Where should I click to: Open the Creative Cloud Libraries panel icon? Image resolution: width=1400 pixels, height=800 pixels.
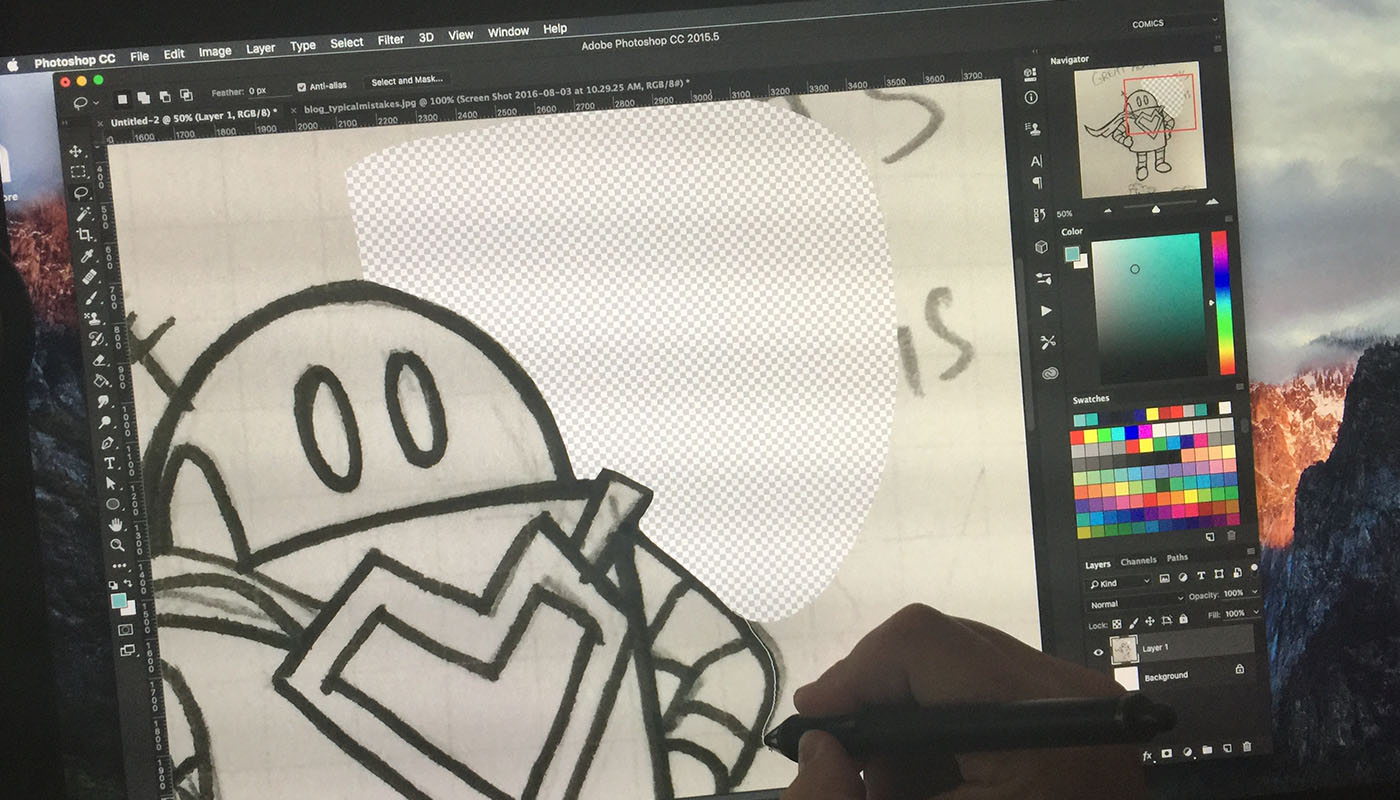pyautogui.click(x=1049, y=373)
